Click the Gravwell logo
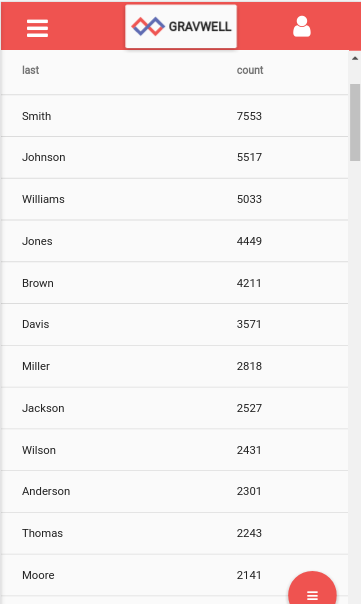Screen dimensions: 361x604 (x=181, y=26)
